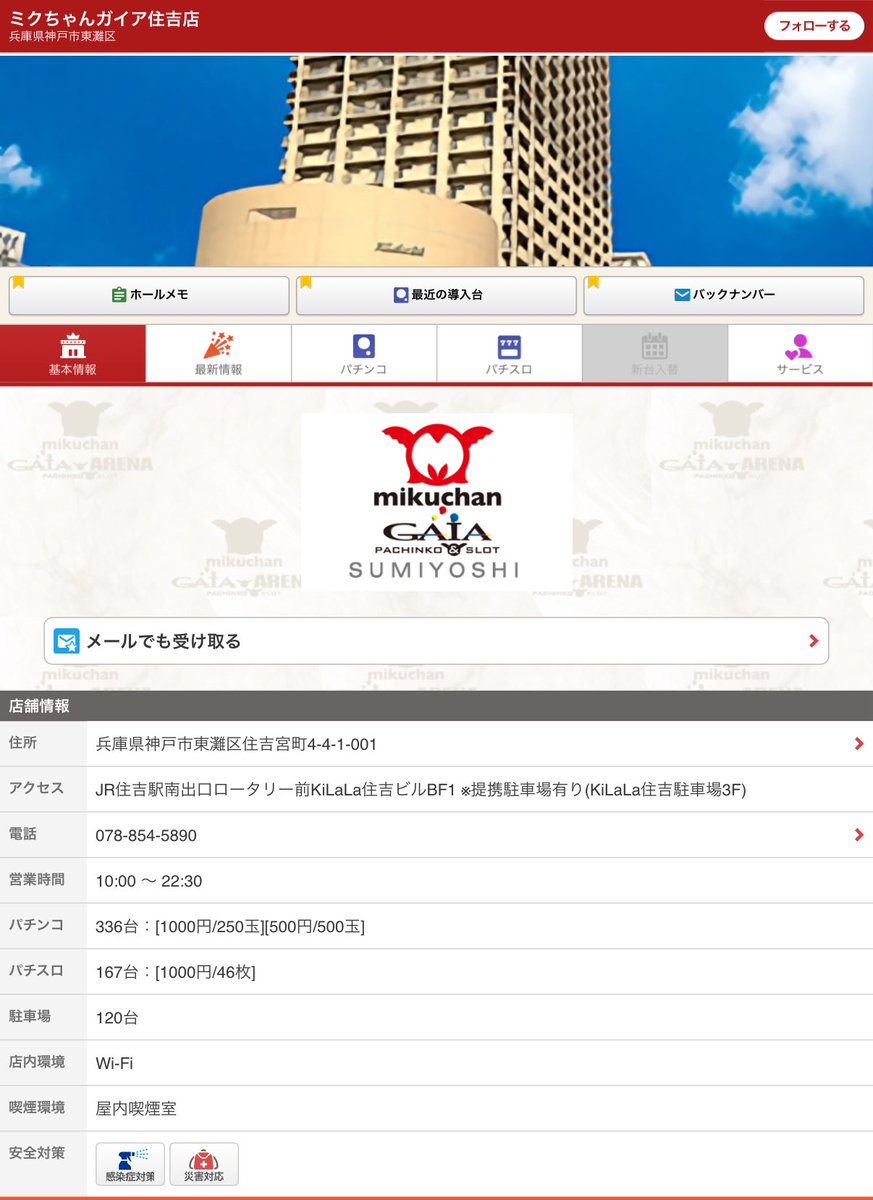This screenshot has width=873, height=1200.
Task: Click the subtitle 兵庫県神戸市東灘区
Action: [62, 37]
